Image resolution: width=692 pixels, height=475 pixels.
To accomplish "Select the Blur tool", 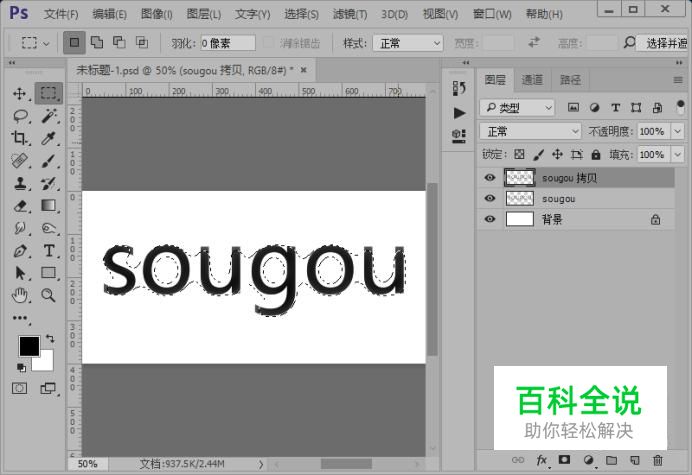I will [19, 228].
